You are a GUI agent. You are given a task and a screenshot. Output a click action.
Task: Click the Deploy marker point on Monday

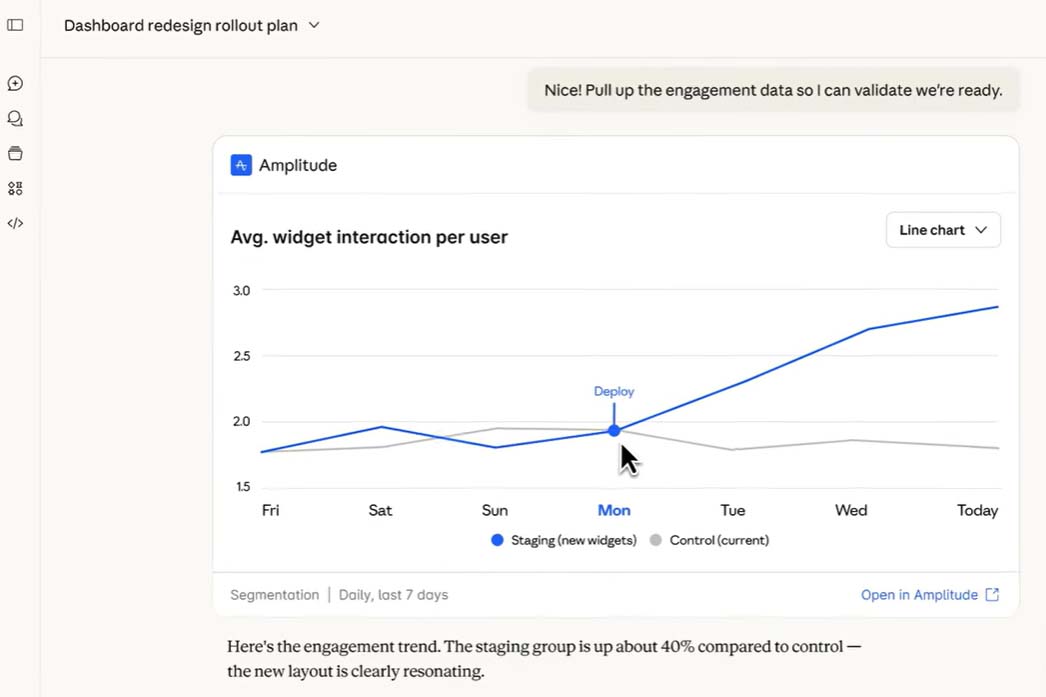(x=614, y=431)
